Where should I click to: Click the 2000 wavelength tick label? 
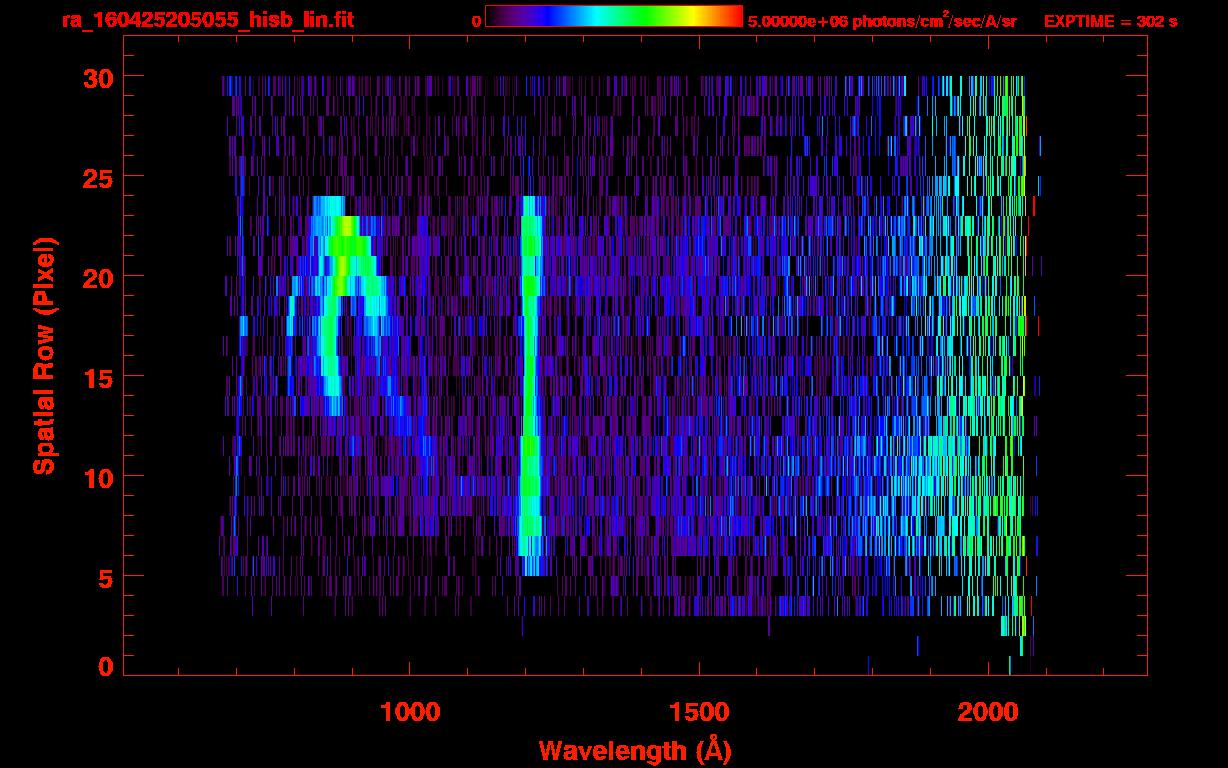[x=987, y=712]
